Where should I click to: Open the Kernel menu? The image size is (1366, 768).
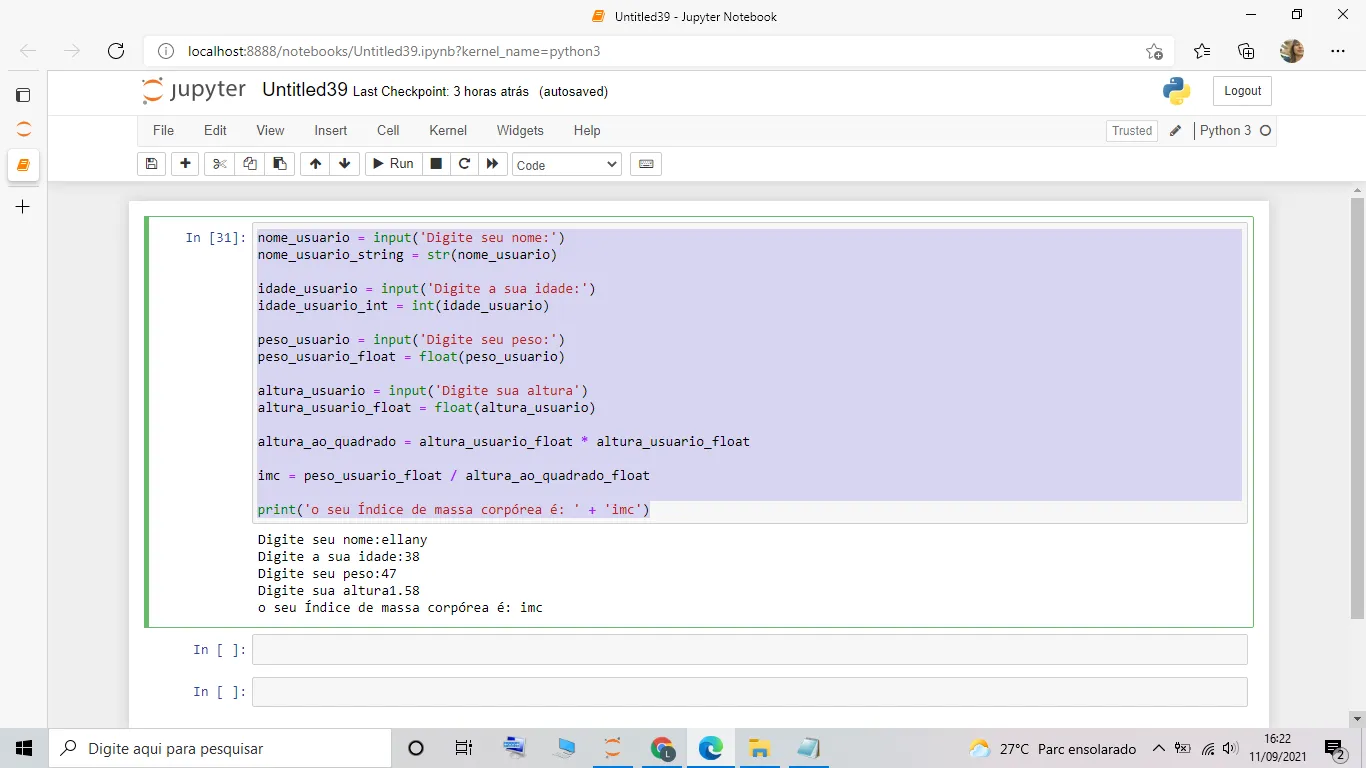448,130
